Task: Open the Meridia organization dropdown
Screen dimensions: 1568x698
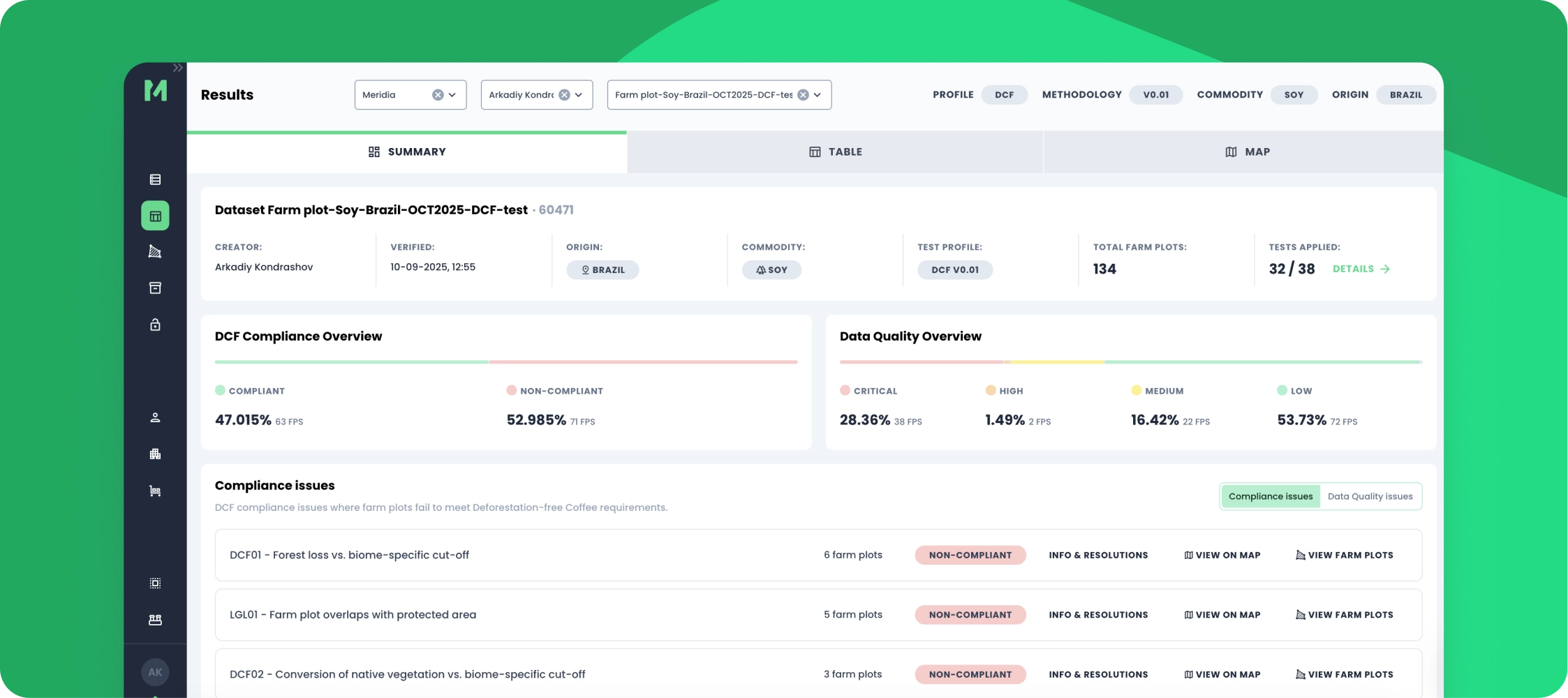Action: point(452,95)
